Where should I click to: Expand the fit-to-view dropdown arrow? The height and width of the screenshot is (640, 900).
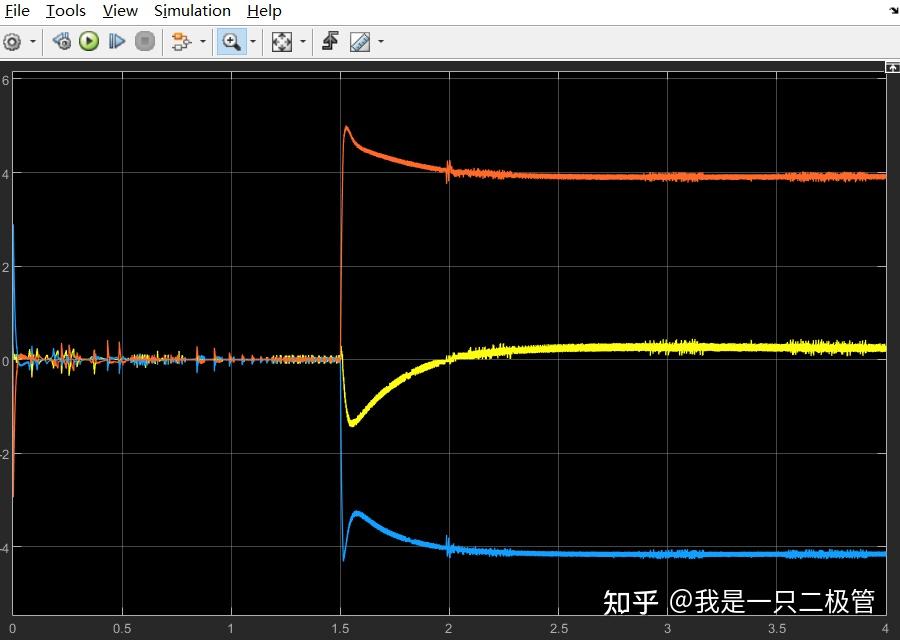coord(302,42)
